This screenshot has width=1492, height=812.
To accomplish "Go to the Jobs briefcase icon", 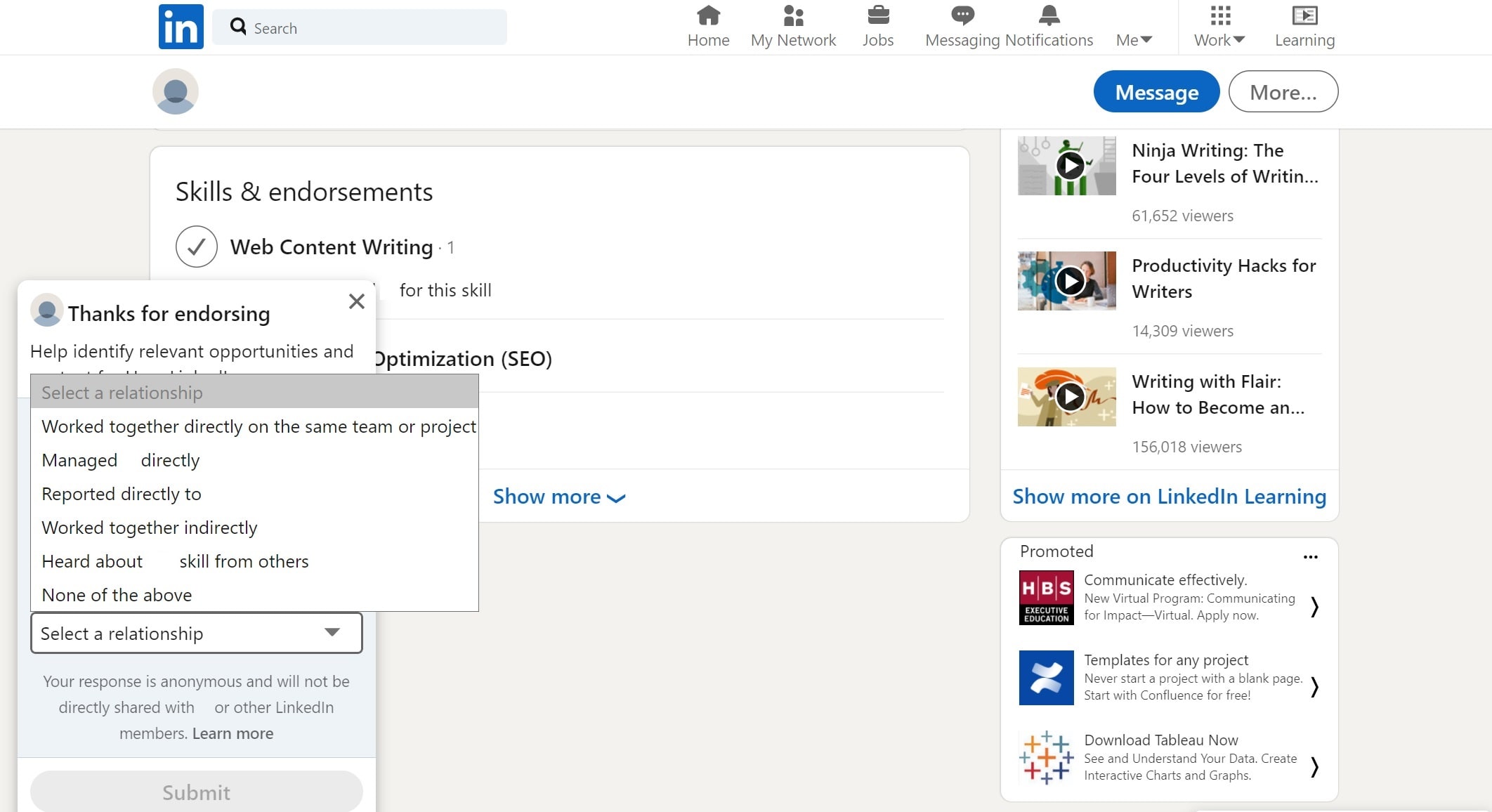I will pyautogui.click(x=878, y=15).
